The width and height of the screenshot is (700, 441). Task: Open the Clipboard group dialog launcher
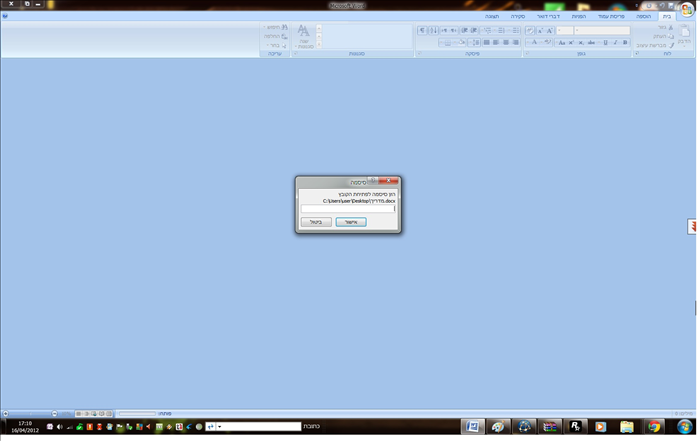(637, 53)
